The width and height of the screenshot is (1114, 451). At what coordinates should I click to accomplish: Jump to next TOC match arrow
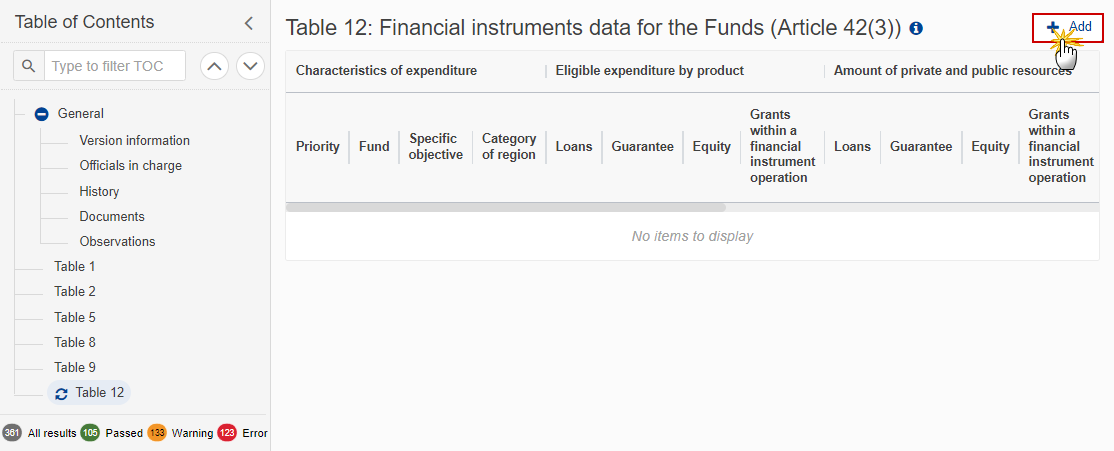point(250,66)
